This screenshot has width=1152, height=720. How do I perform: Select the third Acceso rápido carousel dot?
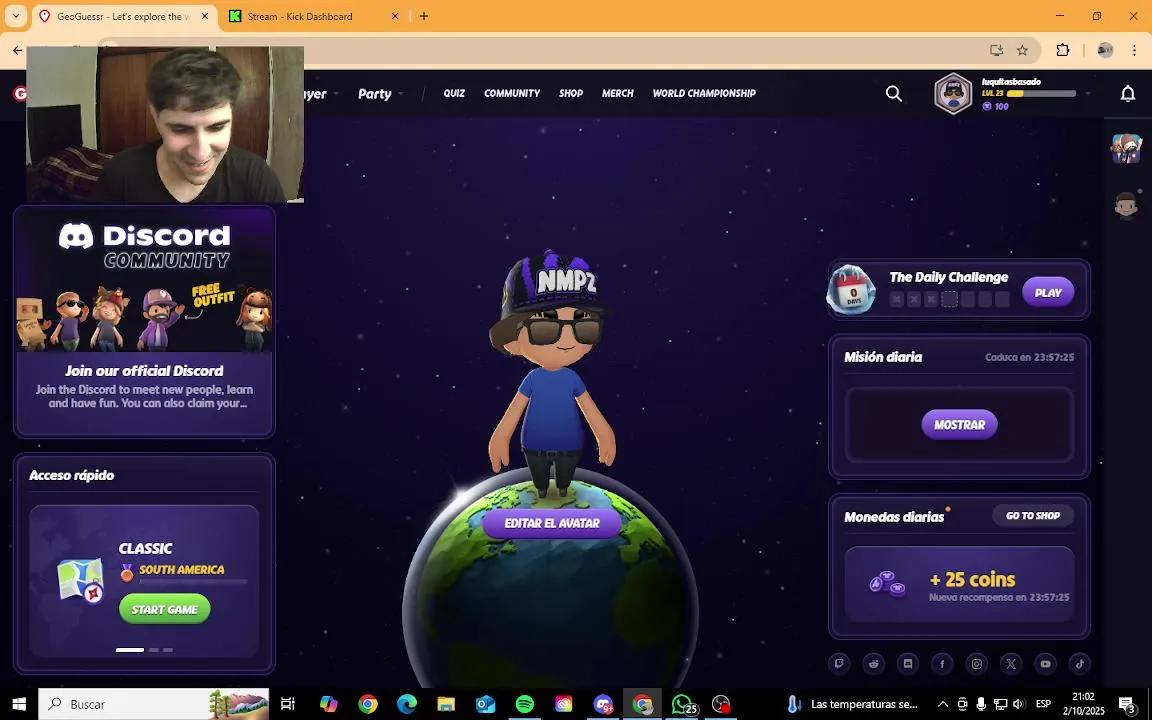pyautogui.click(x=168, y=650)
